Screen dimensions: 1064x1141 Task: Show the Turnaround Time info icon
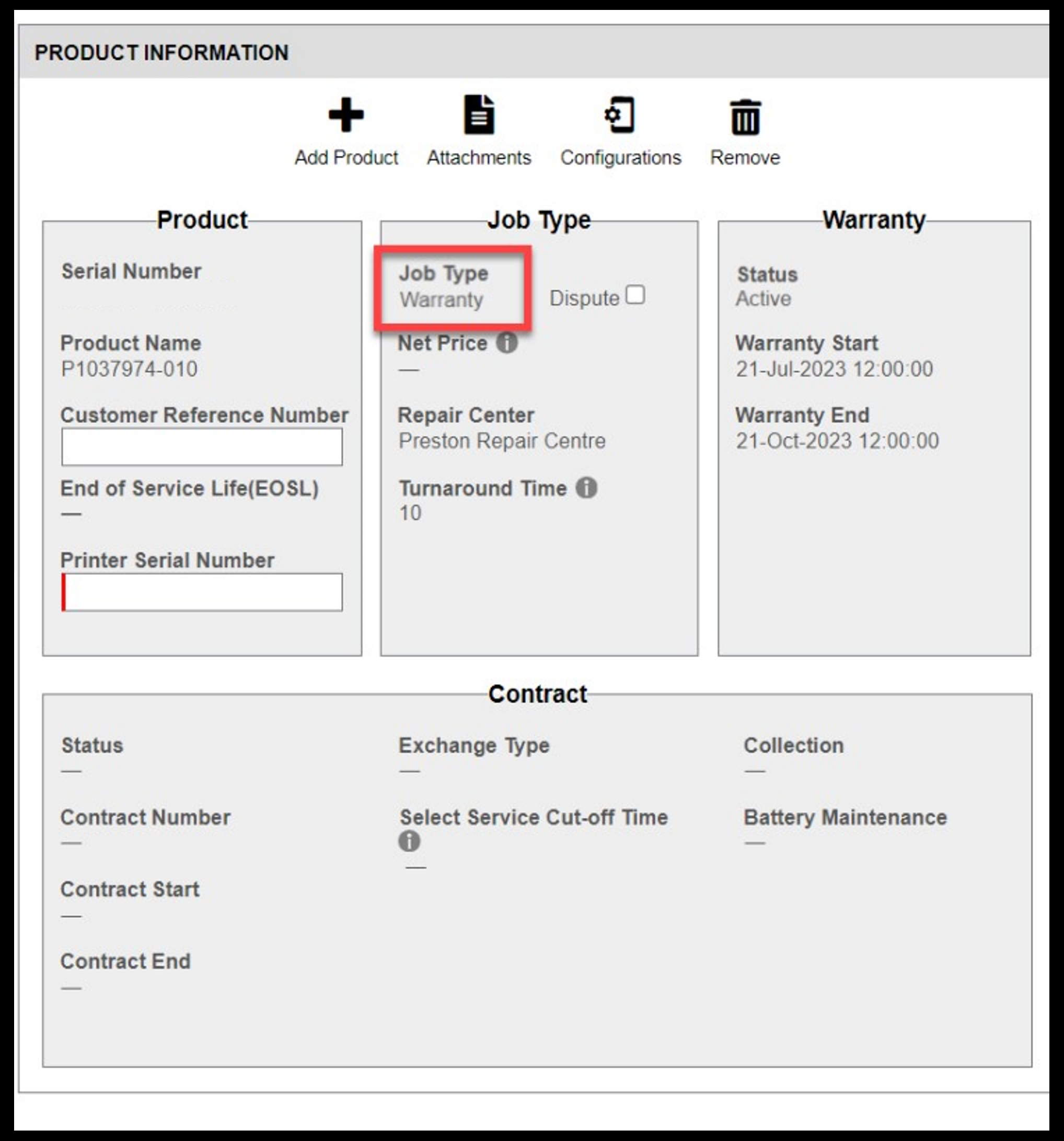pyautogui.click(x=586, y=488)
